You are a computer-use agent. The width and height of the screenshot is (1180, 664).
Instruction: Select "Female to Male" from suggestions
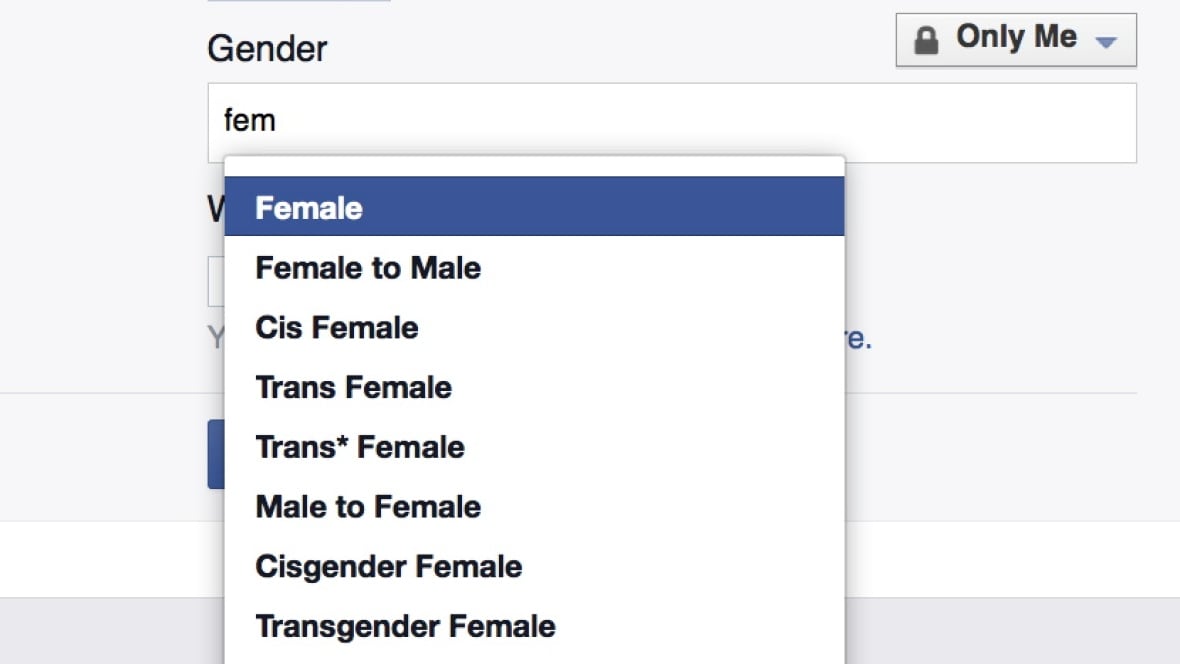368,268
